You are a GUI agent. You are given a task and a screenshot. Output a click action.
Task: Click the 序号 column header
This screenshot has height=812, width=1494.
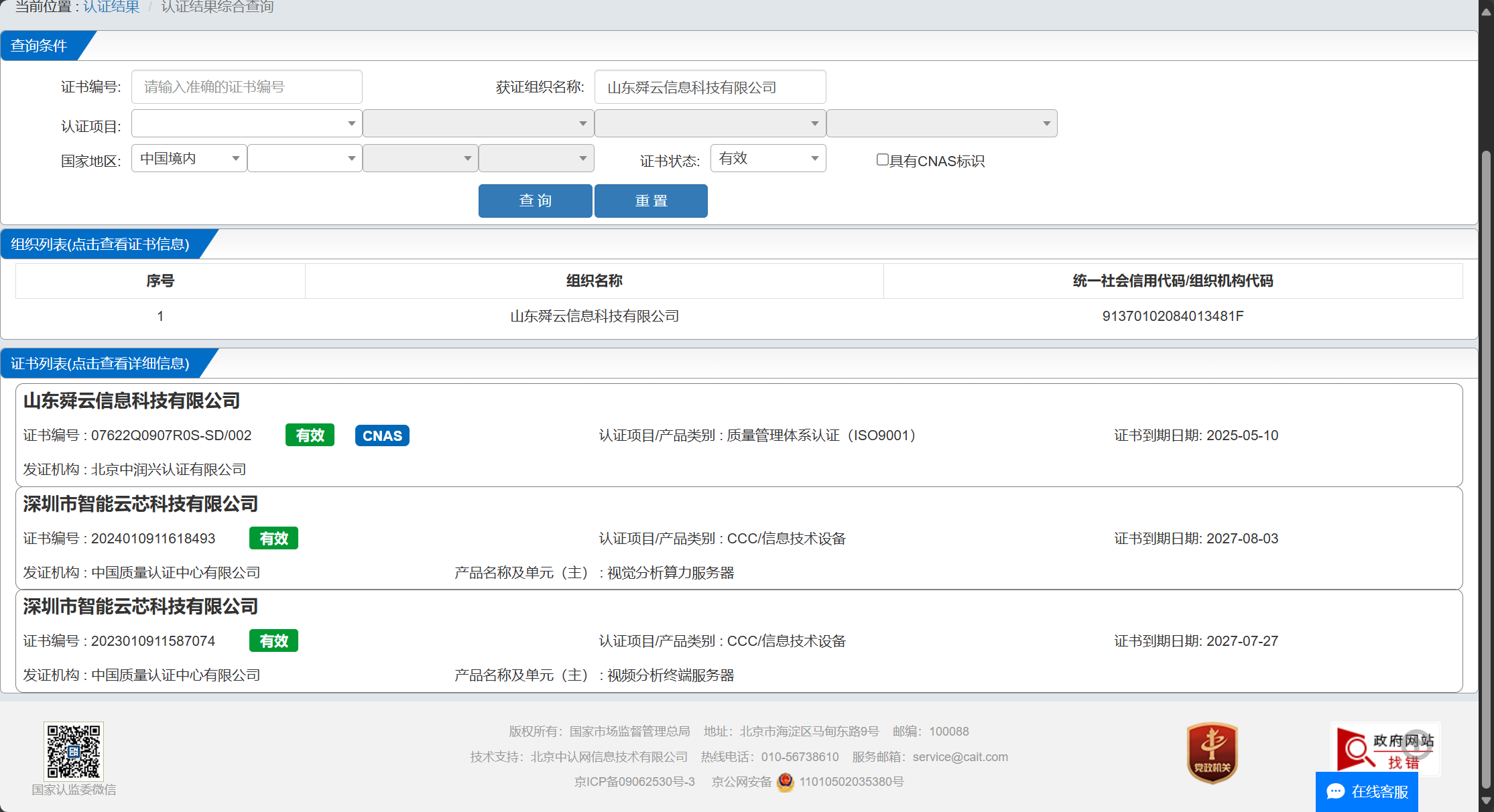pos(160,281)
